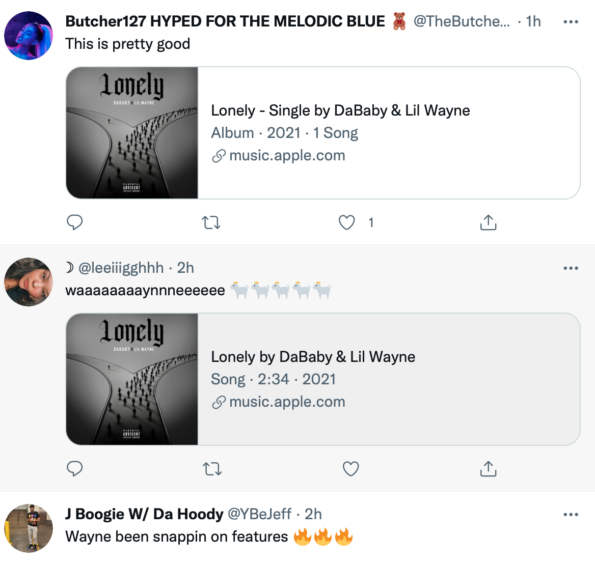Share Butcher127's tweet
595x563 pixels.
click(488, 222)
